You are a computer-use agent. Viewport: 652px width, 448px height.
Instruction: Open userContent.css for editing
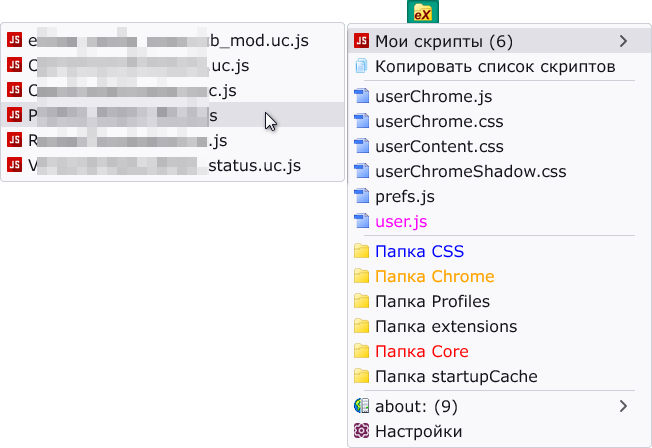coord(499,146)
